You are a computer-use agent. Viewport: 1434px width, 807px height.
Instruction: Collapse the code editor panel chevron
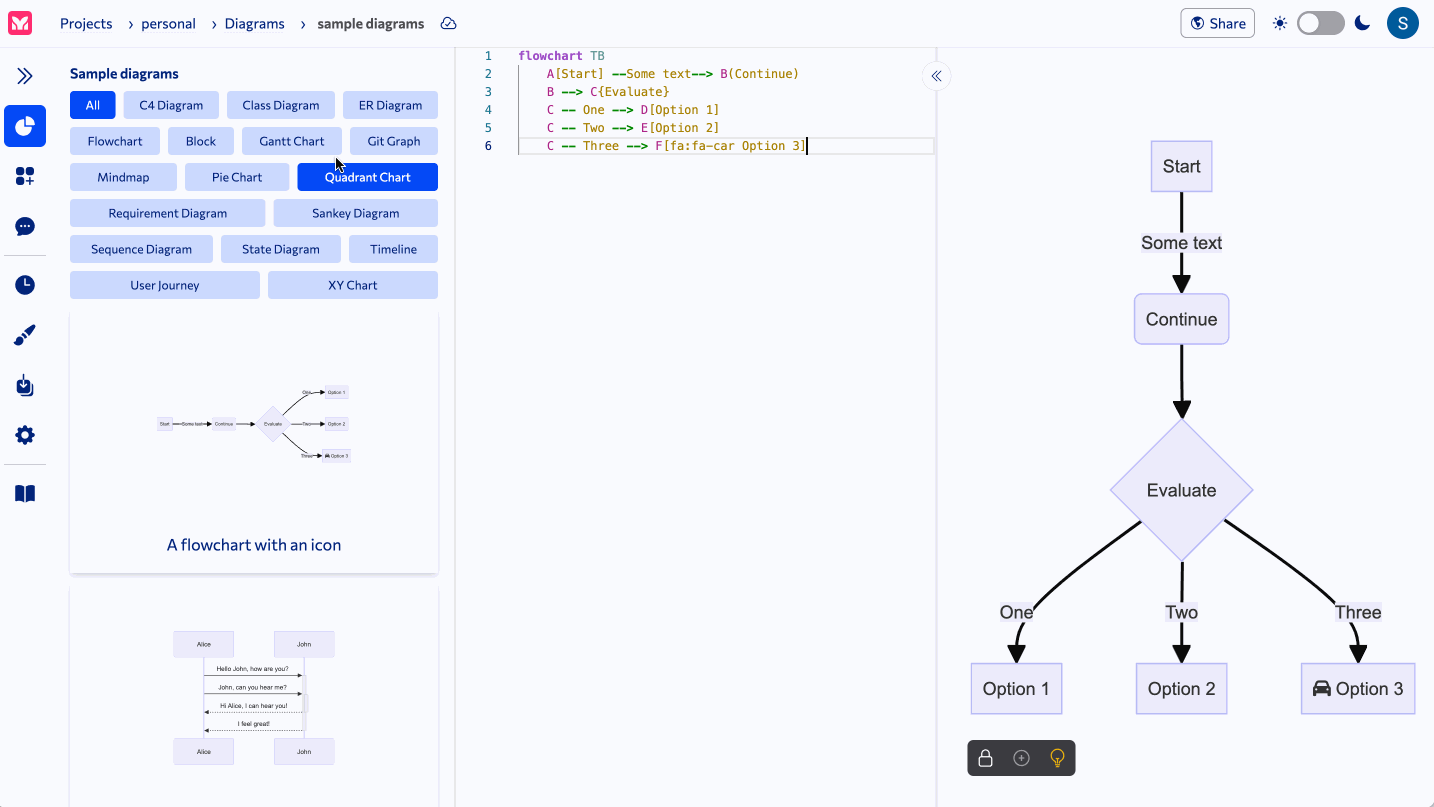click(936, 75)
